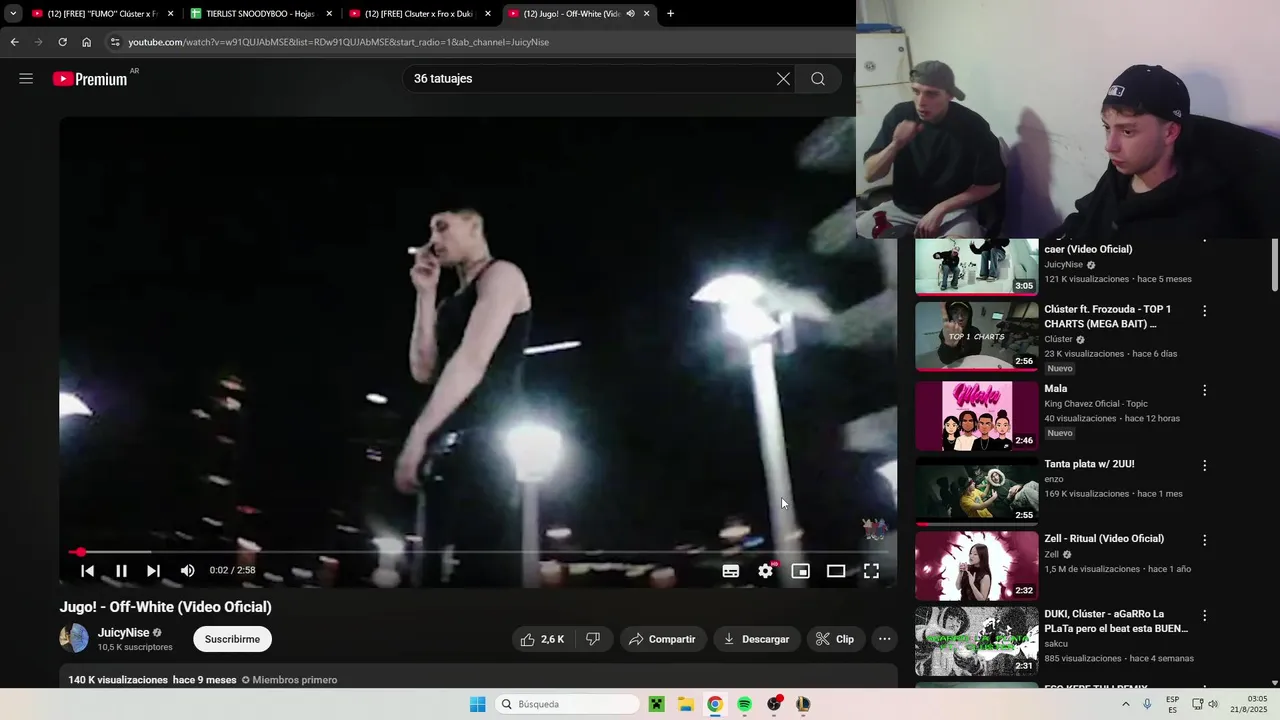Open the Windows Start menu
The image size is (1280, 720).
point(478,704)
